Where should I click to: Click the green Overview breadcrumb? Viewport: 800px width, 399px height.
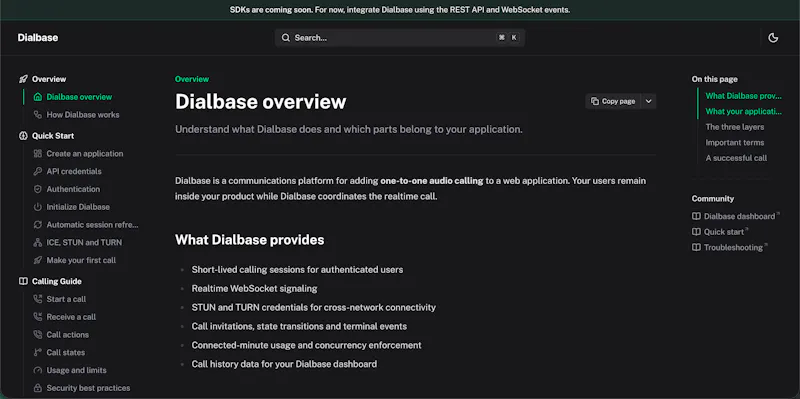[x=192, y=79]
